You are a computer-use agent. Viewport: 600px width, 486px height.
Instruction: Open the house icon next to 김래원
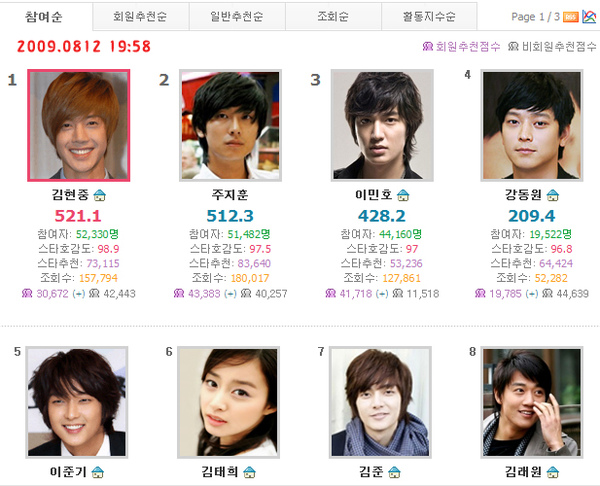pyautogui.click(x=553, y=472)
